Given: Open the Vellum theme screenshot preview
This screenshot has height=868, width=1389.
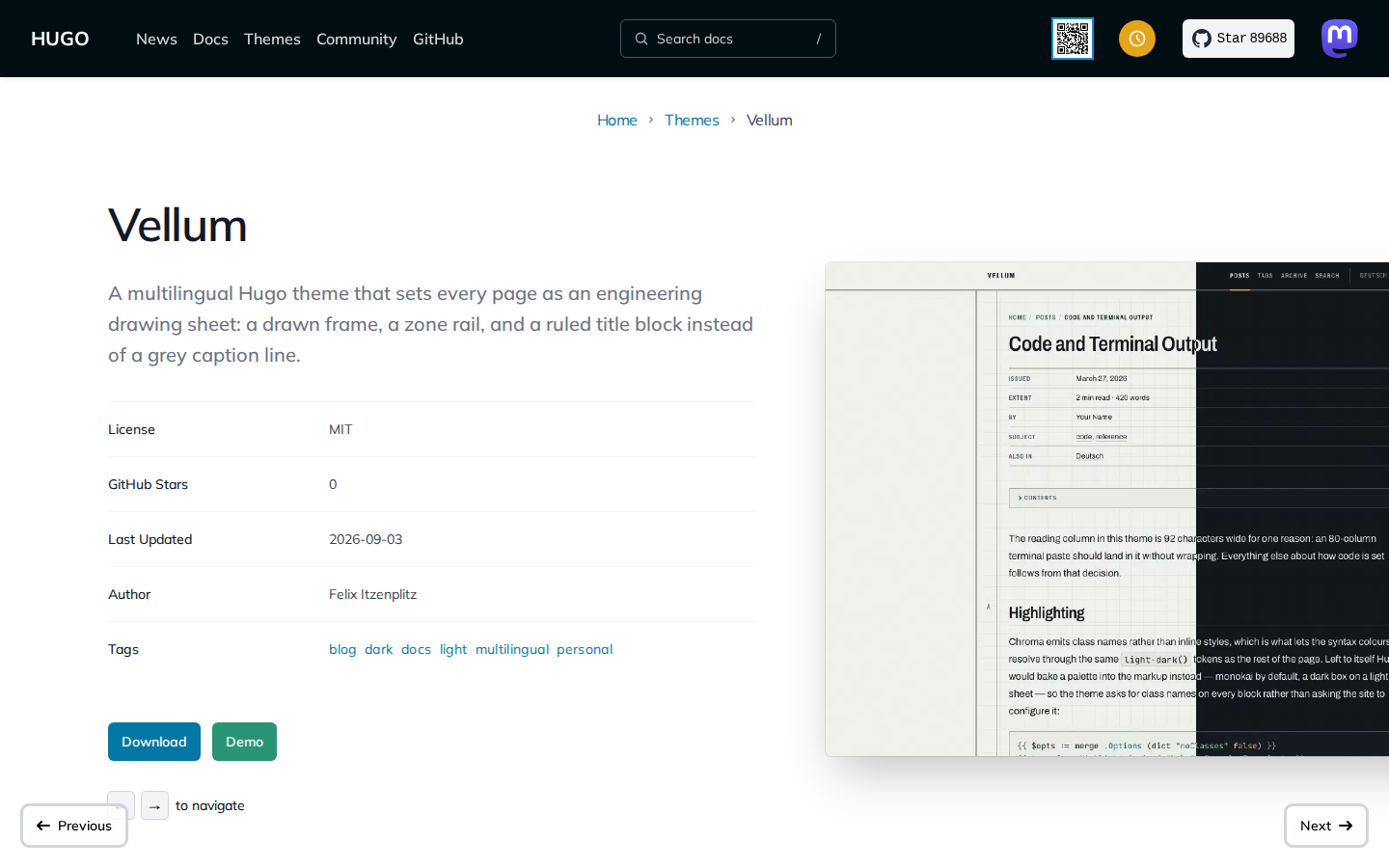Looking at the screenshot, I should click(1106, 509).
